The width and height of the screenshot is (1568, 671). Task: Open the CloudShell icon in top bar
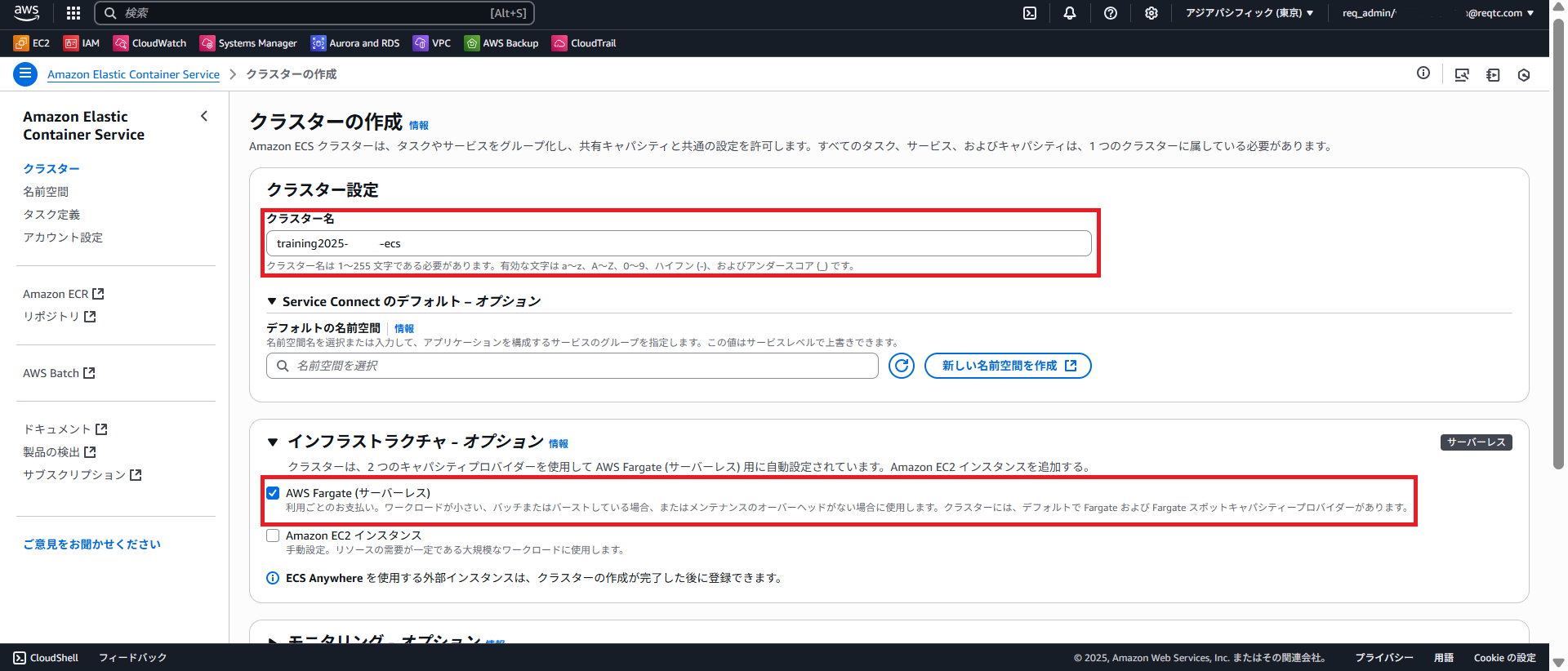pyautogui.click(x=1030, y=13)
